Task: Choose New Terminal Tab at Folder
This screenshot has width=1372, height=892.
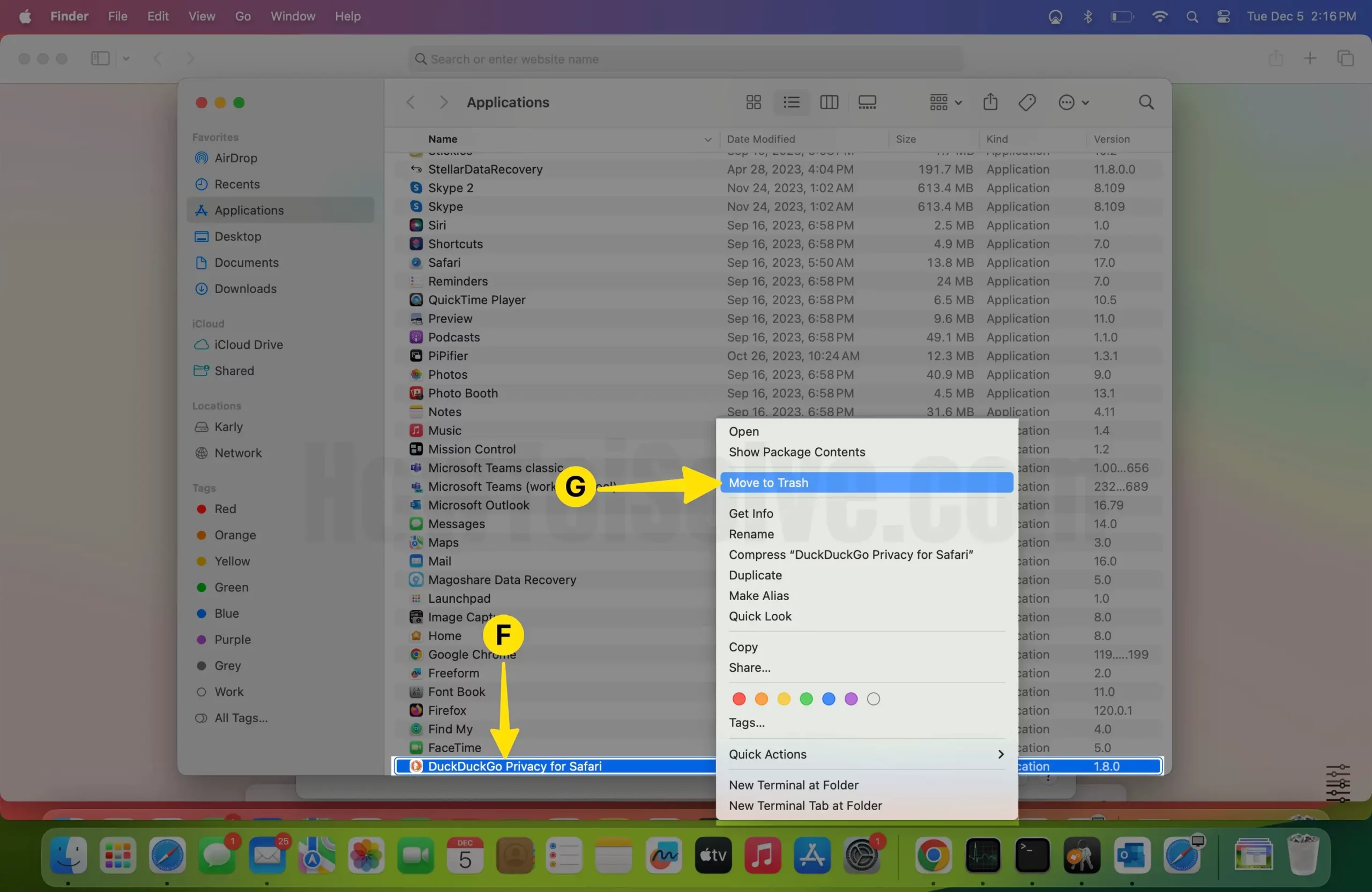Action: pos(867,806)
